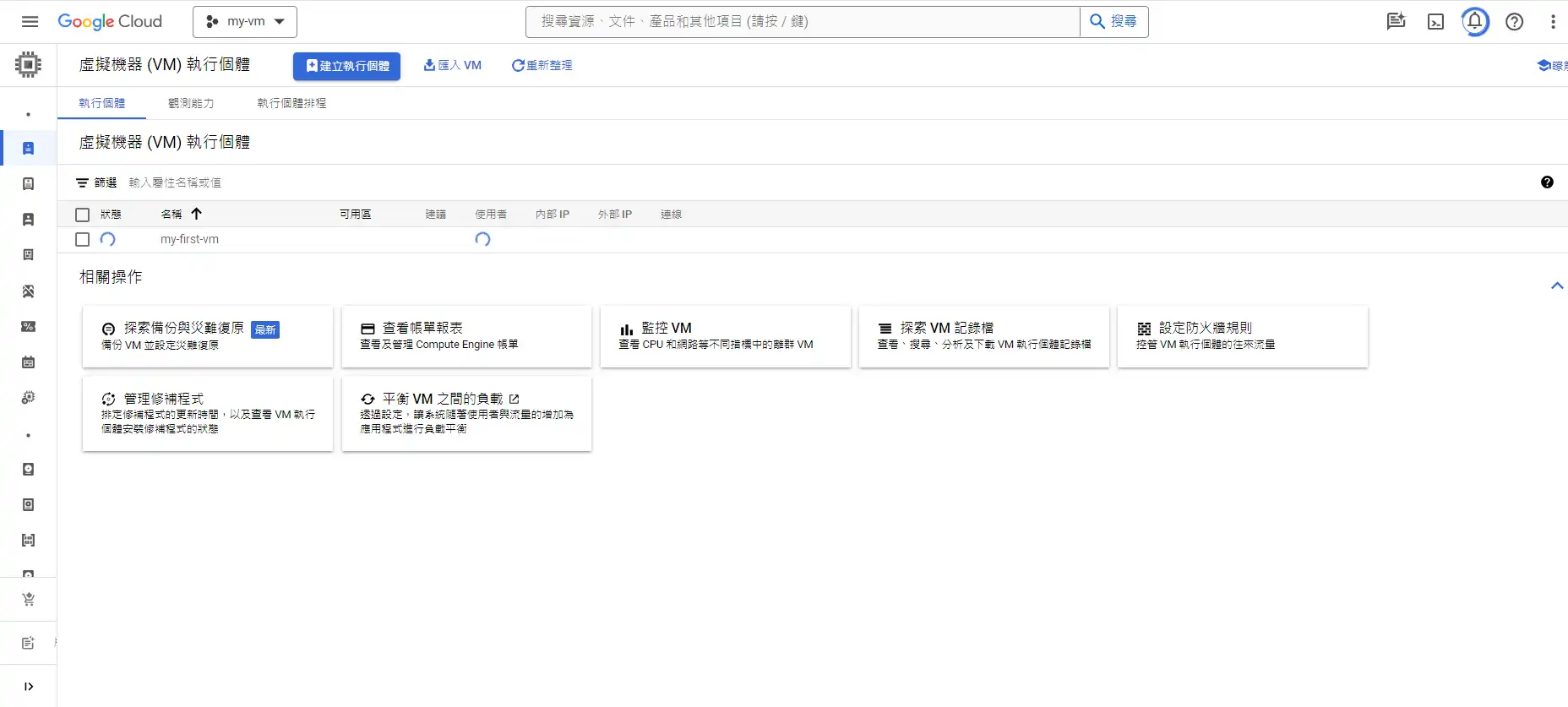Open Marketplace cart icon in sidebar

pos(28,600)
